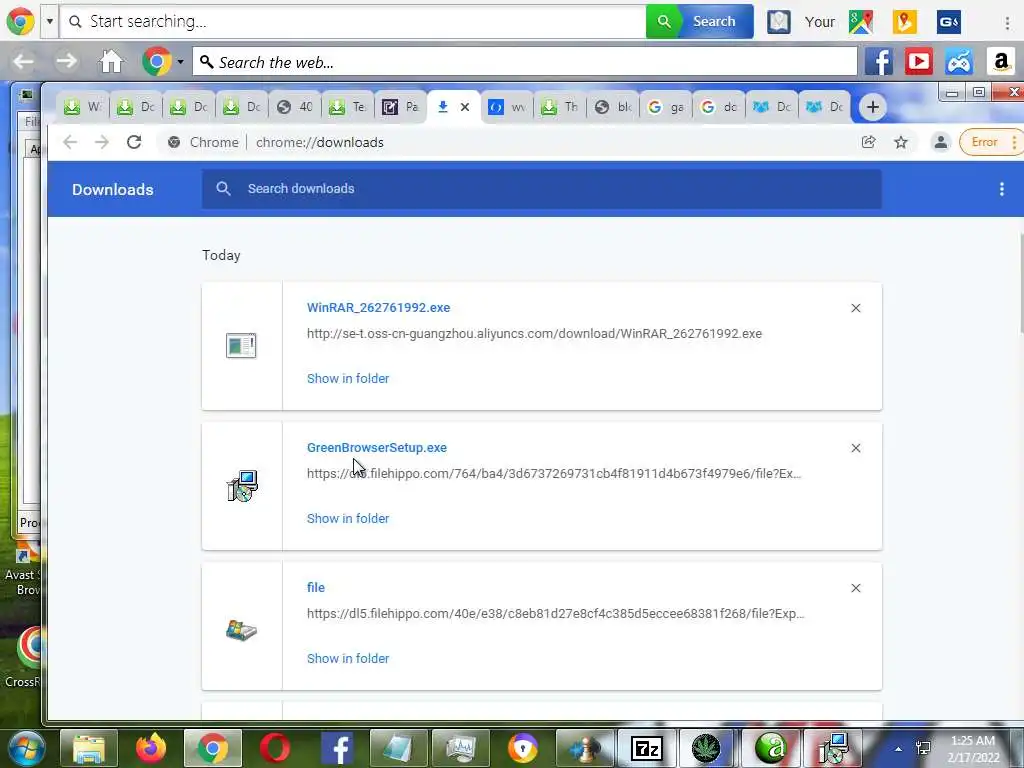This screenshot has width=1024, height=768.
Task: Switch to the tab labeled 'Pa'
Action: click(x=400, y=107)
